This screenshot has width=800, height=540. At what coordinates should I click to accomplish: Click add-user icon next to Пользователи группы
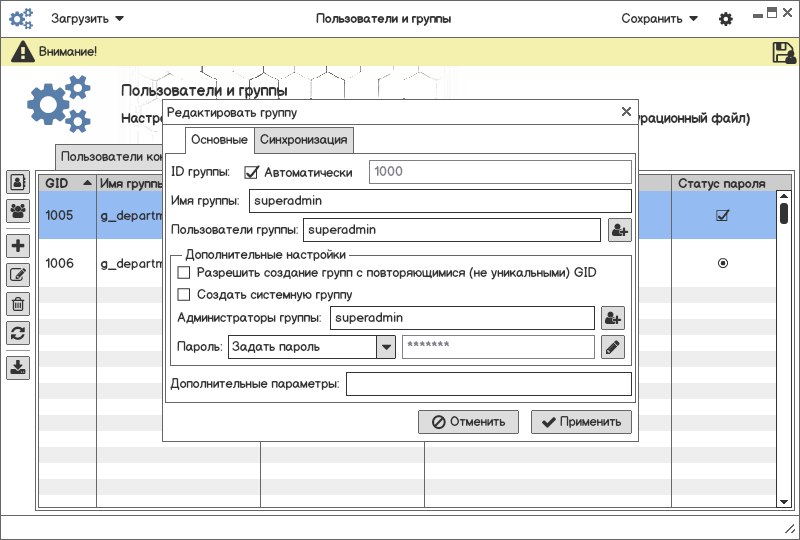tap(619, 230)
